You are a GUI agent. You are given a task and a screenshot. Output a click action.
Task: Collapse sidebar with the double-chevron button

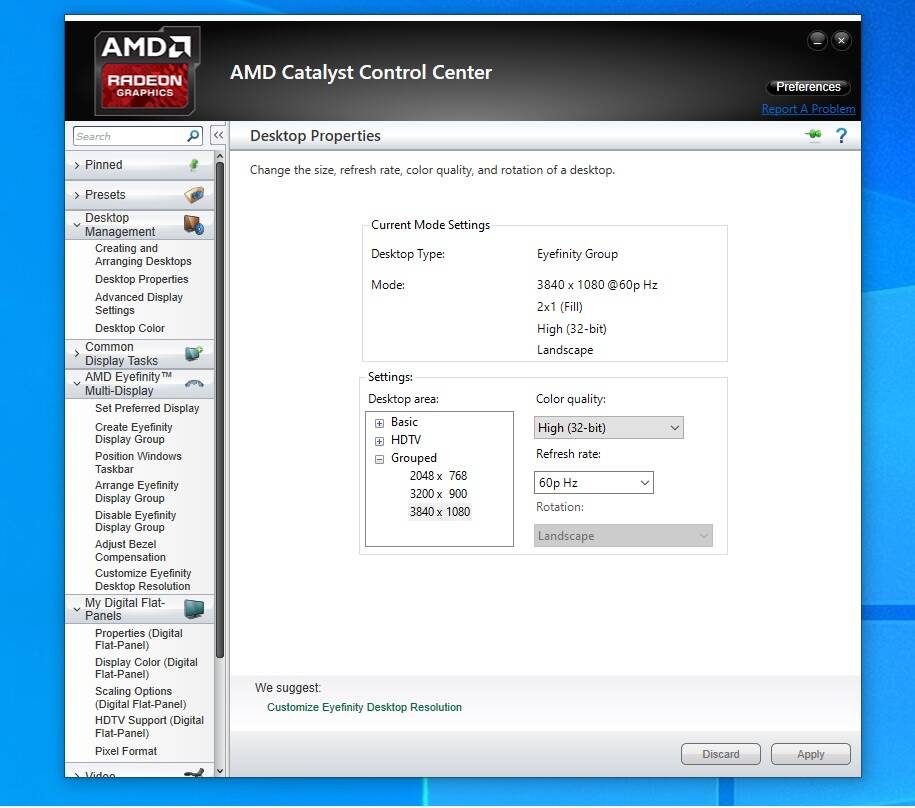pos(217,136)
